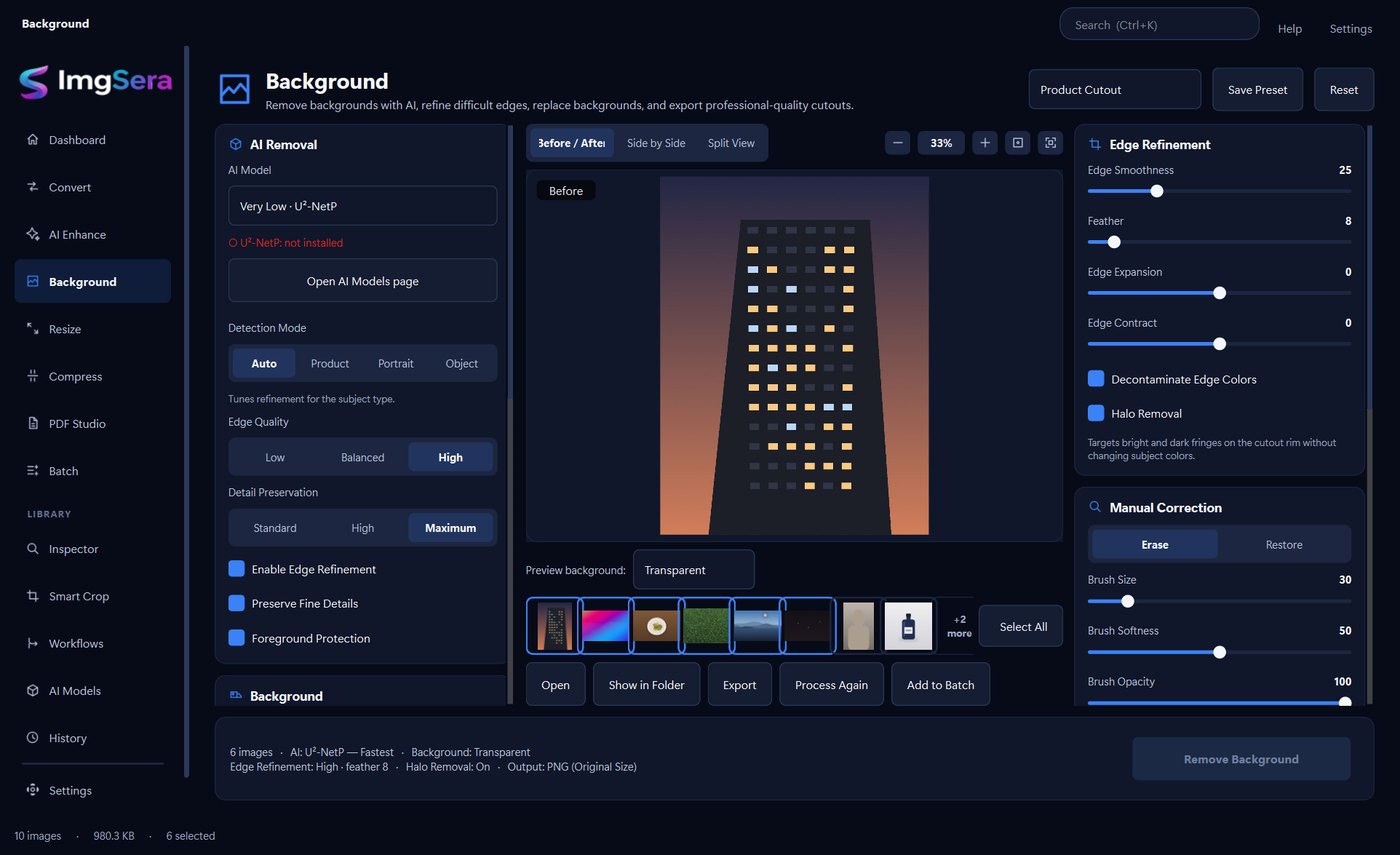Viewport: 1400px width, 855px height.
Task: Launch Smart Crop from the sidebar icon
Action: [x=33, y=596]
